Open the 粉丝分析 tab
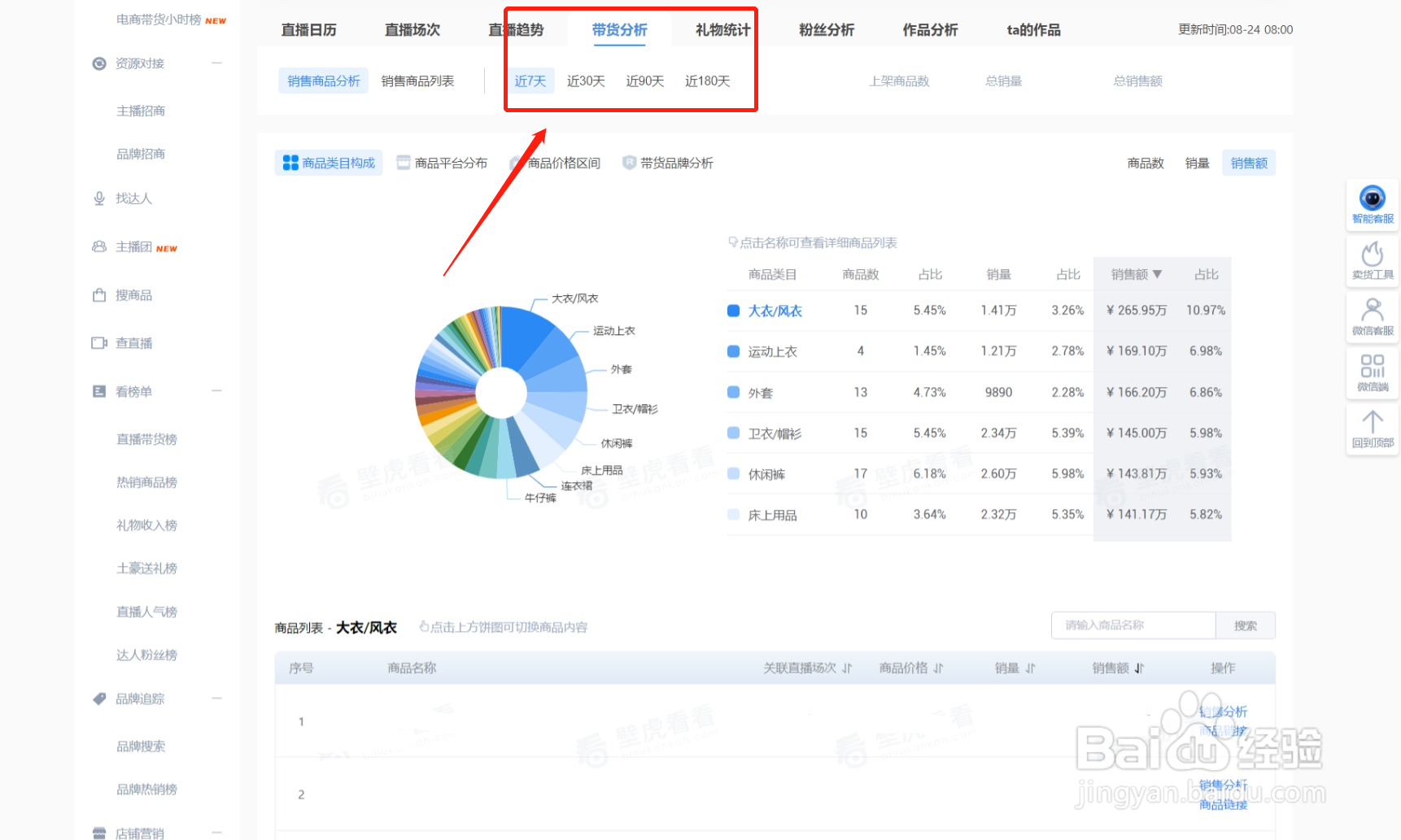Screen dimensions: 1401x840 tap(825, 29)
